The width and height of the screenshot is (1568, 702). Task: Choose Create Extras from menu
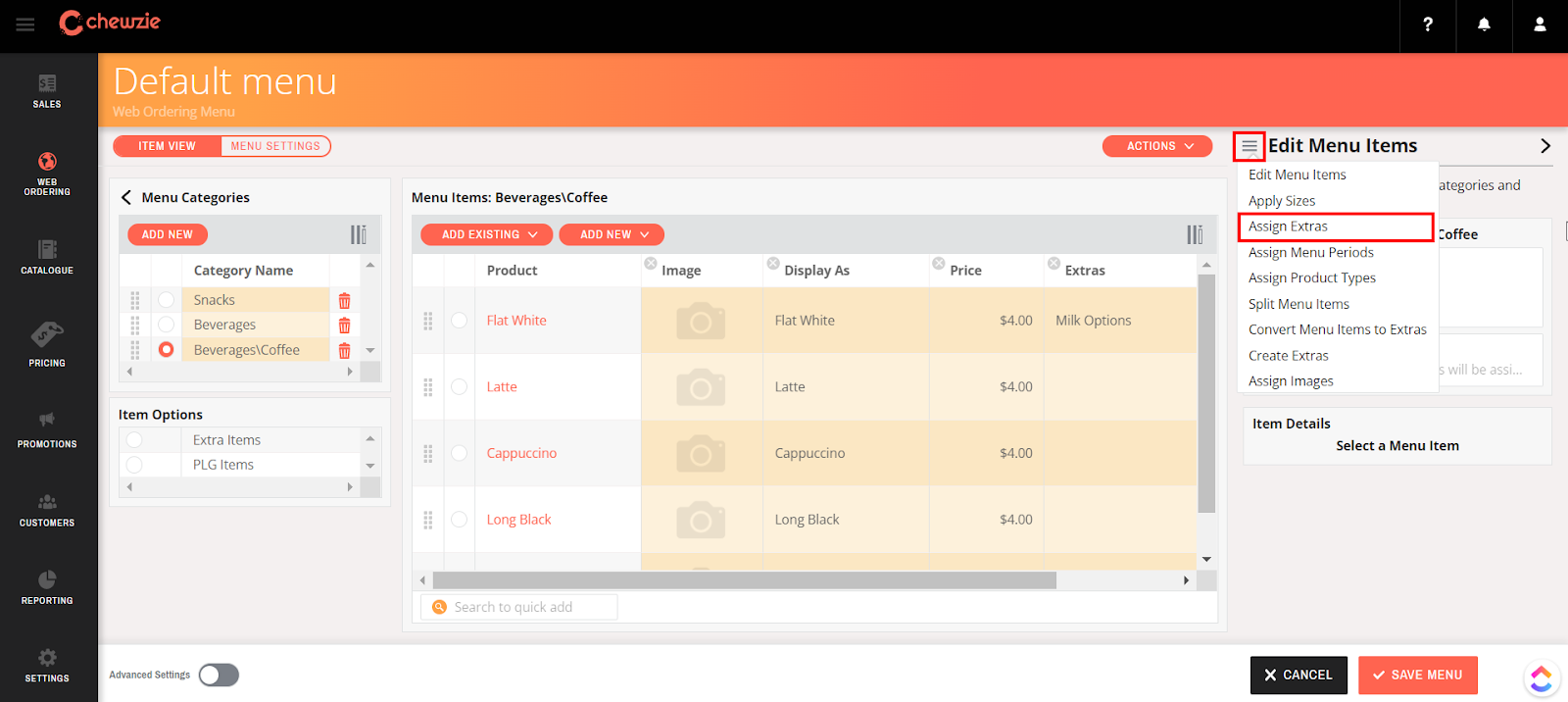(x=1289, y=356)
